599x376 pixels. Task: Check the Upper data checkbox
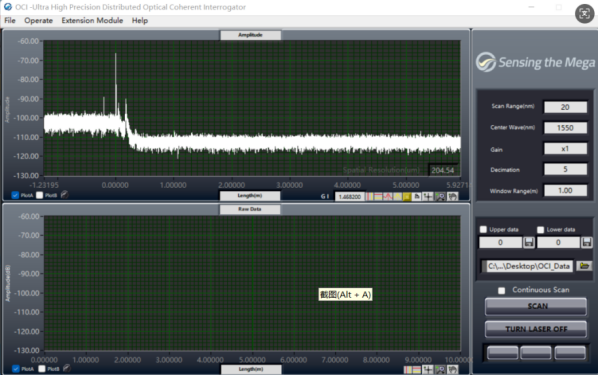pyautogui.click(x=483, y=229)
